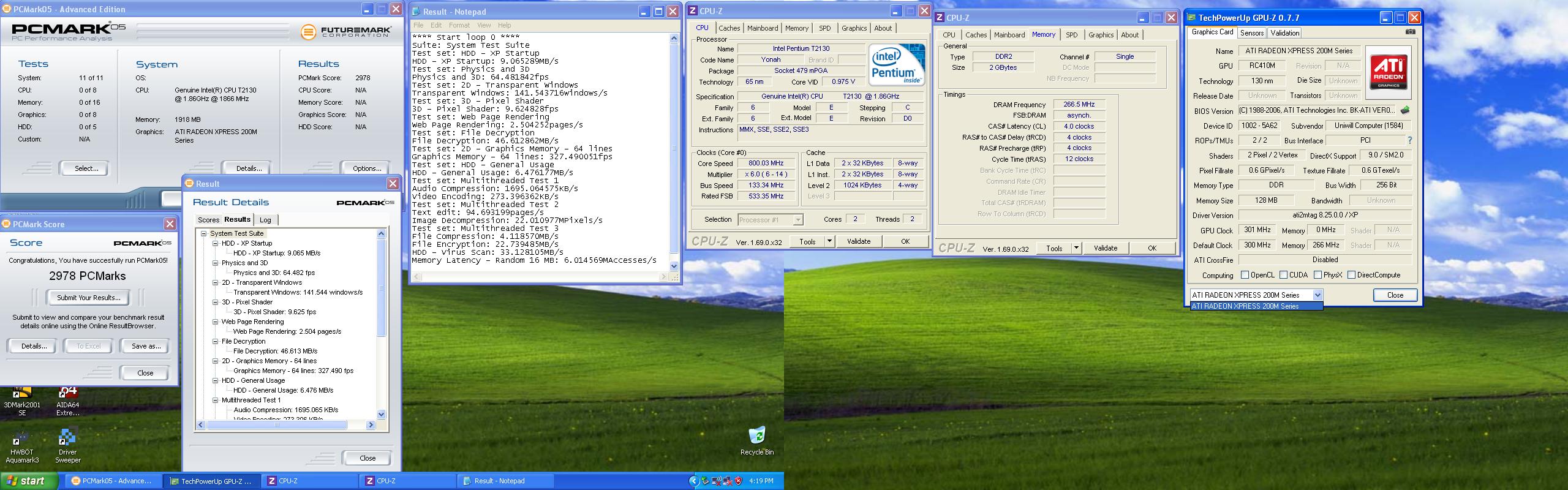Open the Recycle Bin icon

tap(757, 441)
